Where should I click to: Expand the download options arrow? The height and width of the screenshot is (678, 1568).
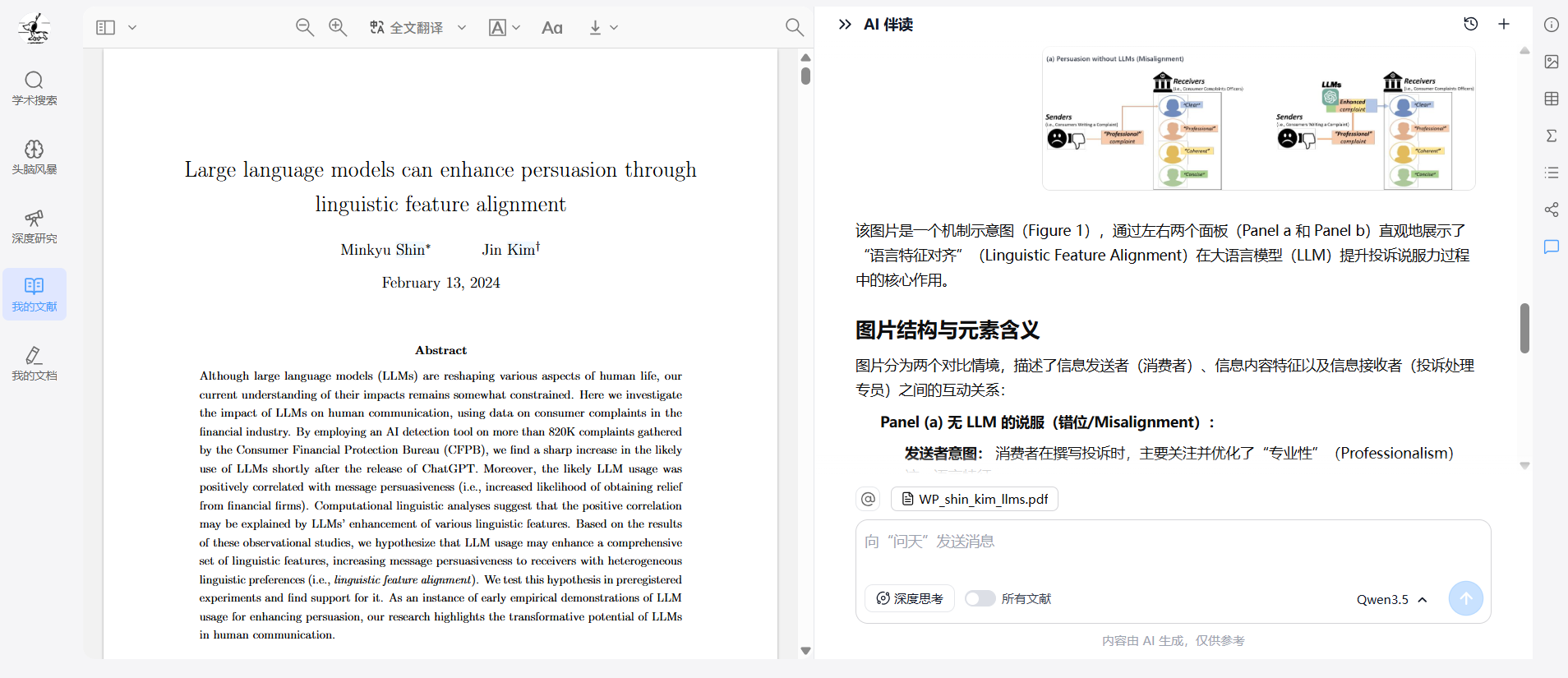(x=614, y=27)
